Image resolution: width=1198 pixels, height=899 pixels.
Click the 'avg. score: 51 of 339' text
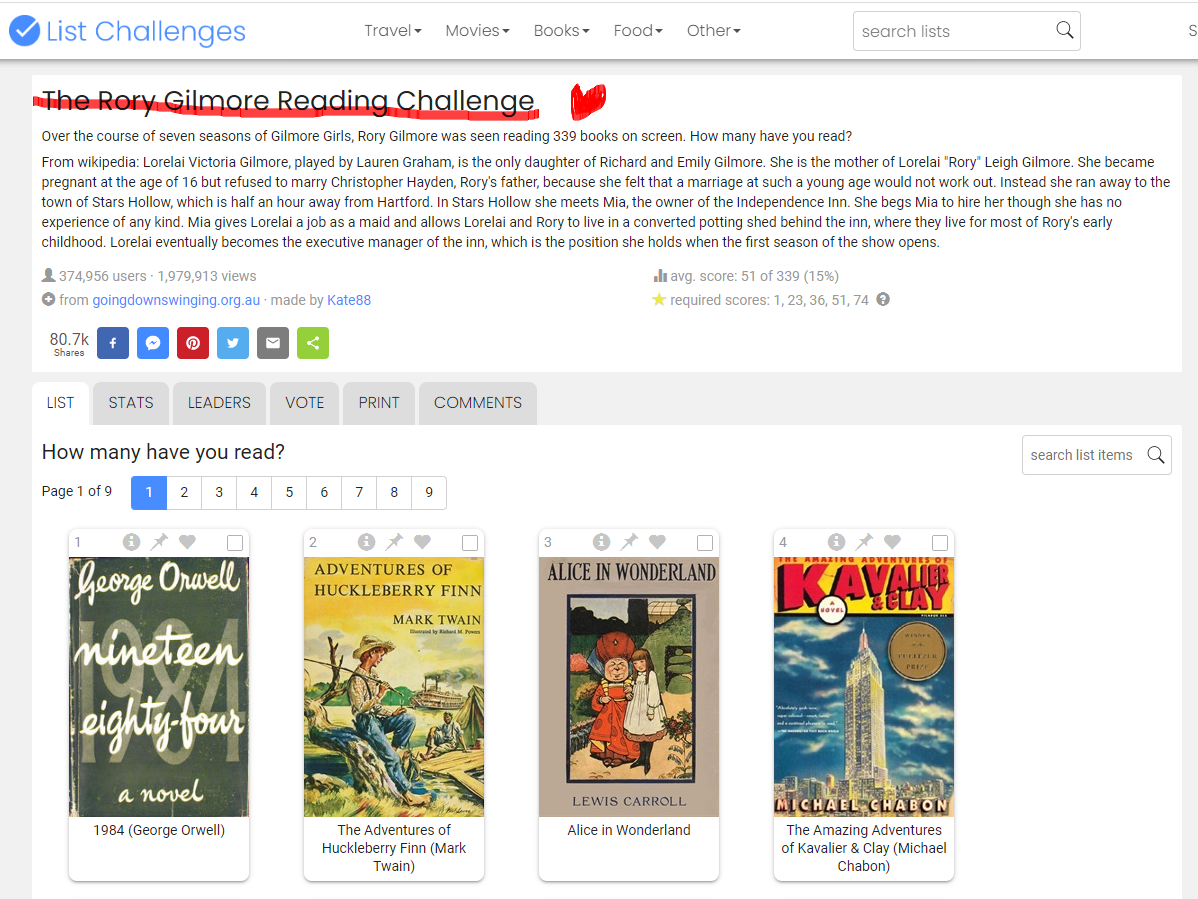coord(754,276)
